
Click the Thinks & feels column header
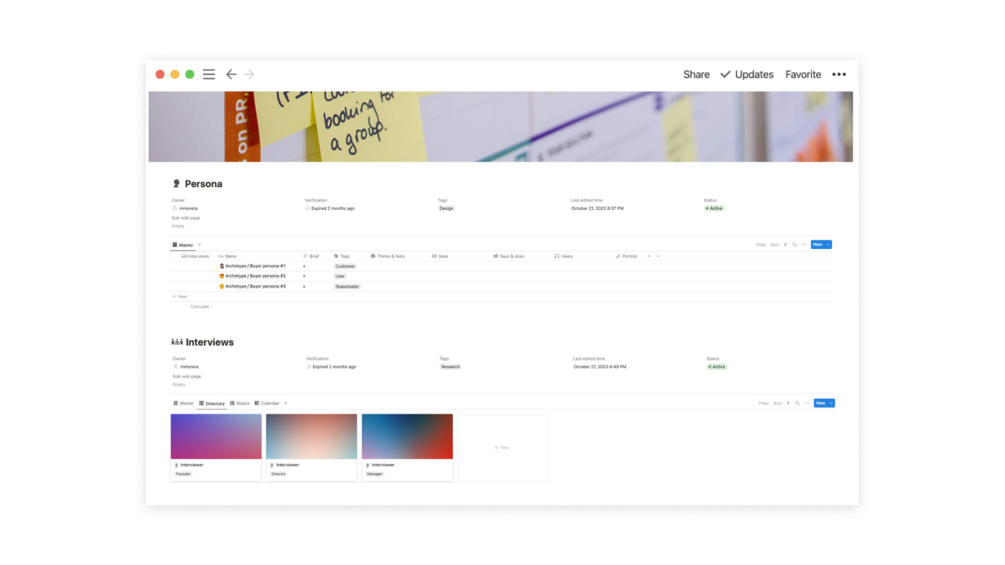(388, 256)
